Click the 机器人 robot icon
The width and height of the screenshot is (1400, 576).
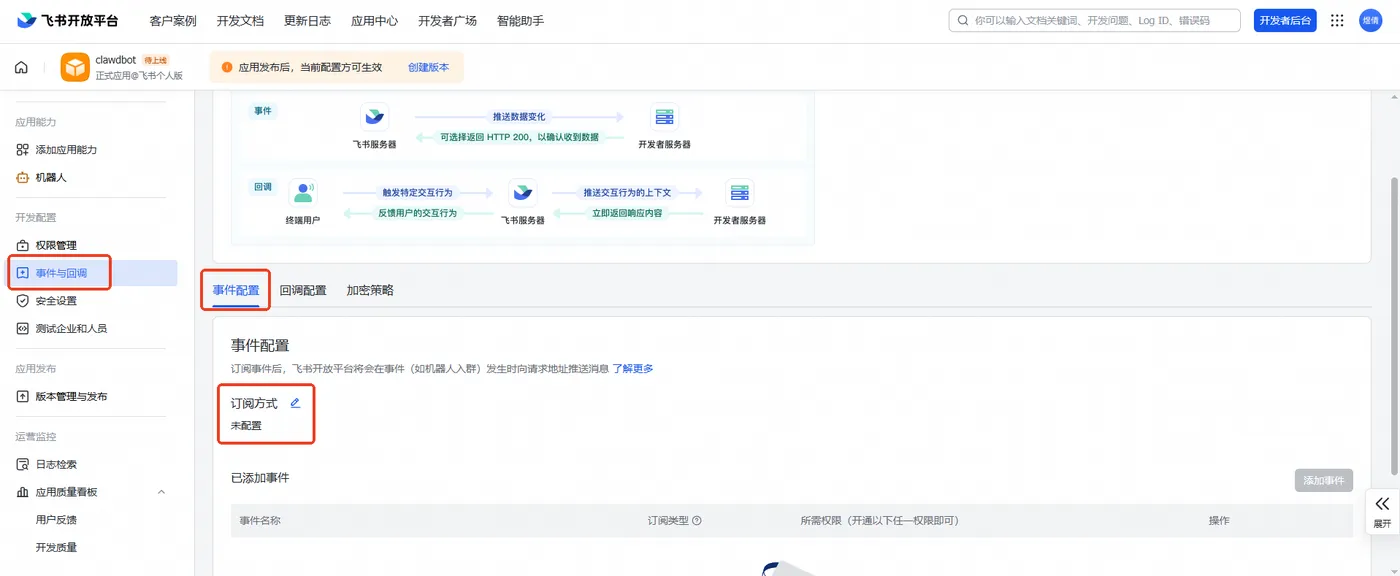click(23, 178)
